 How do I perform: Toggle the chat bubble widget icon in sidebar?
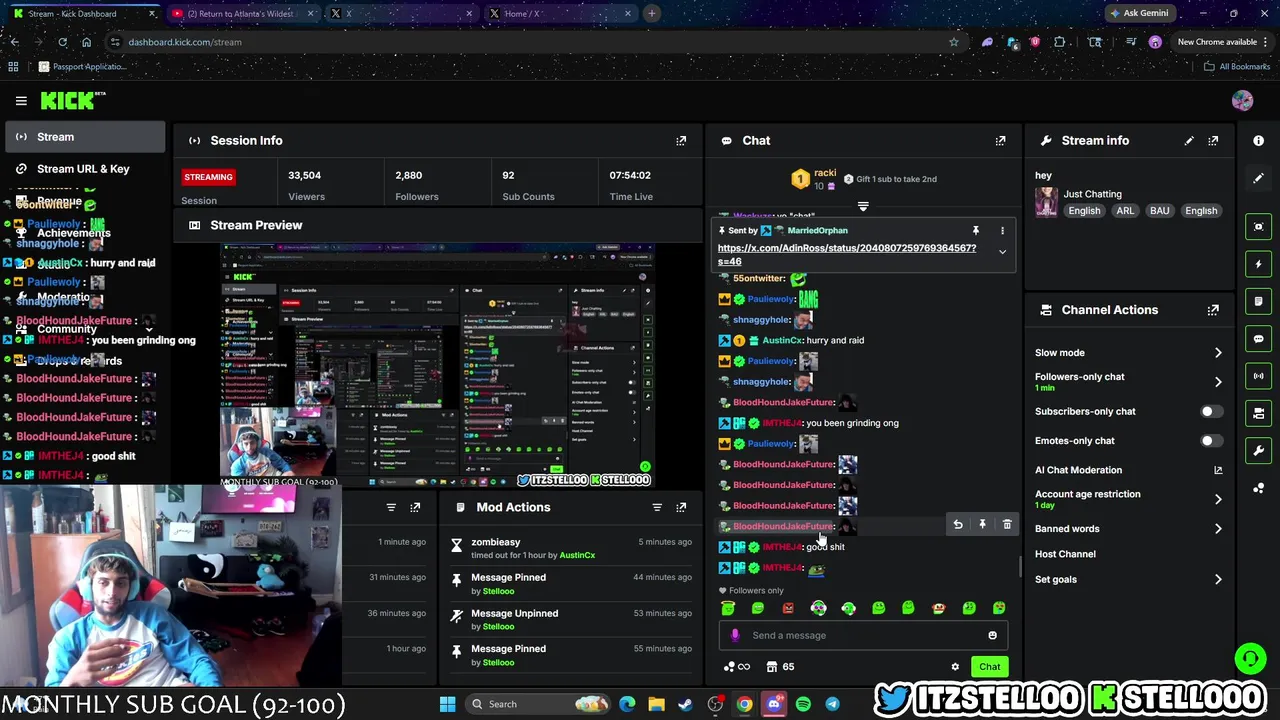[x=1258, y=339]
